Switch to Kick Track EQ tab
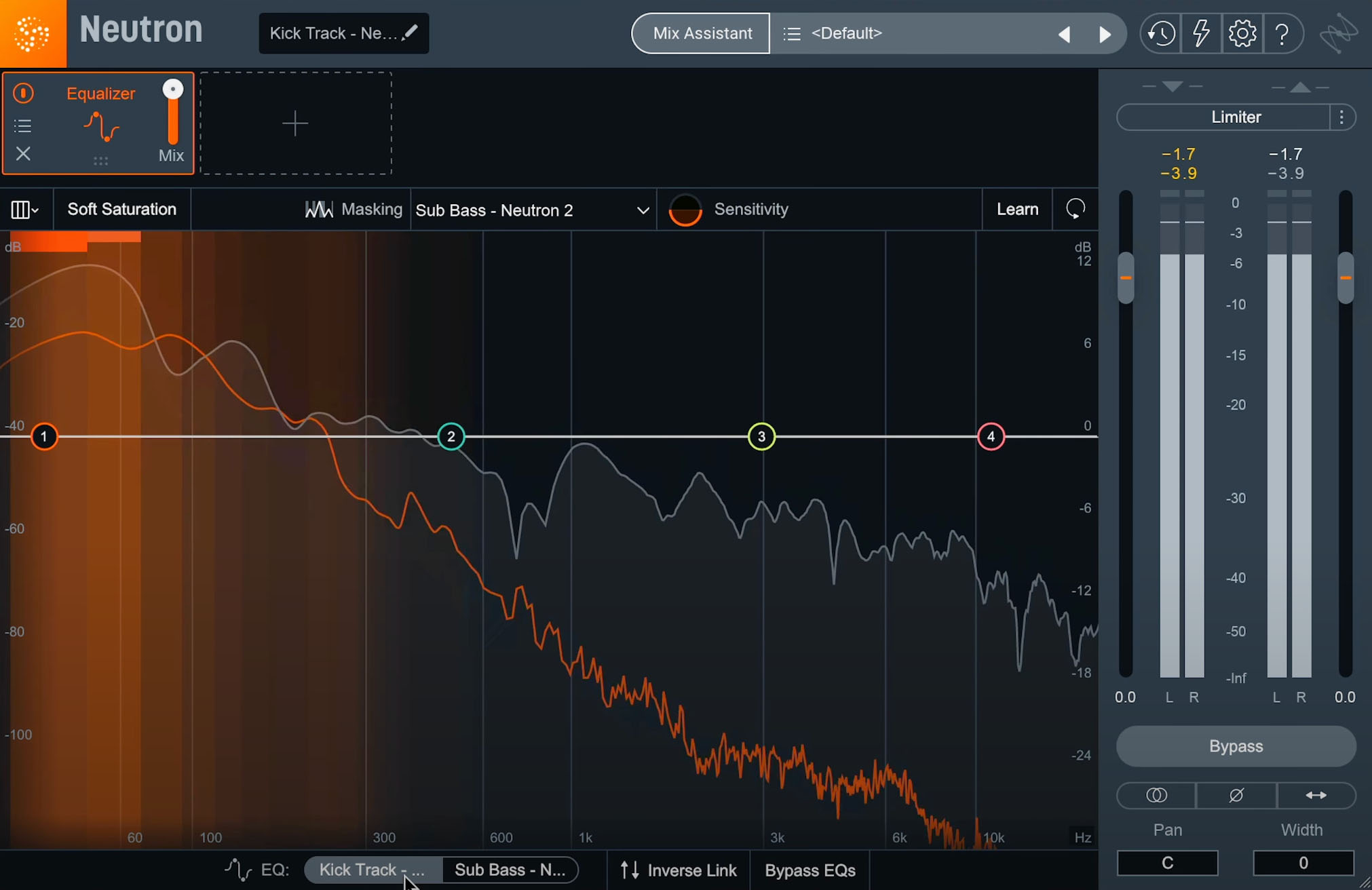Viewport: 1372px width, 890px height. pos(373,870)
